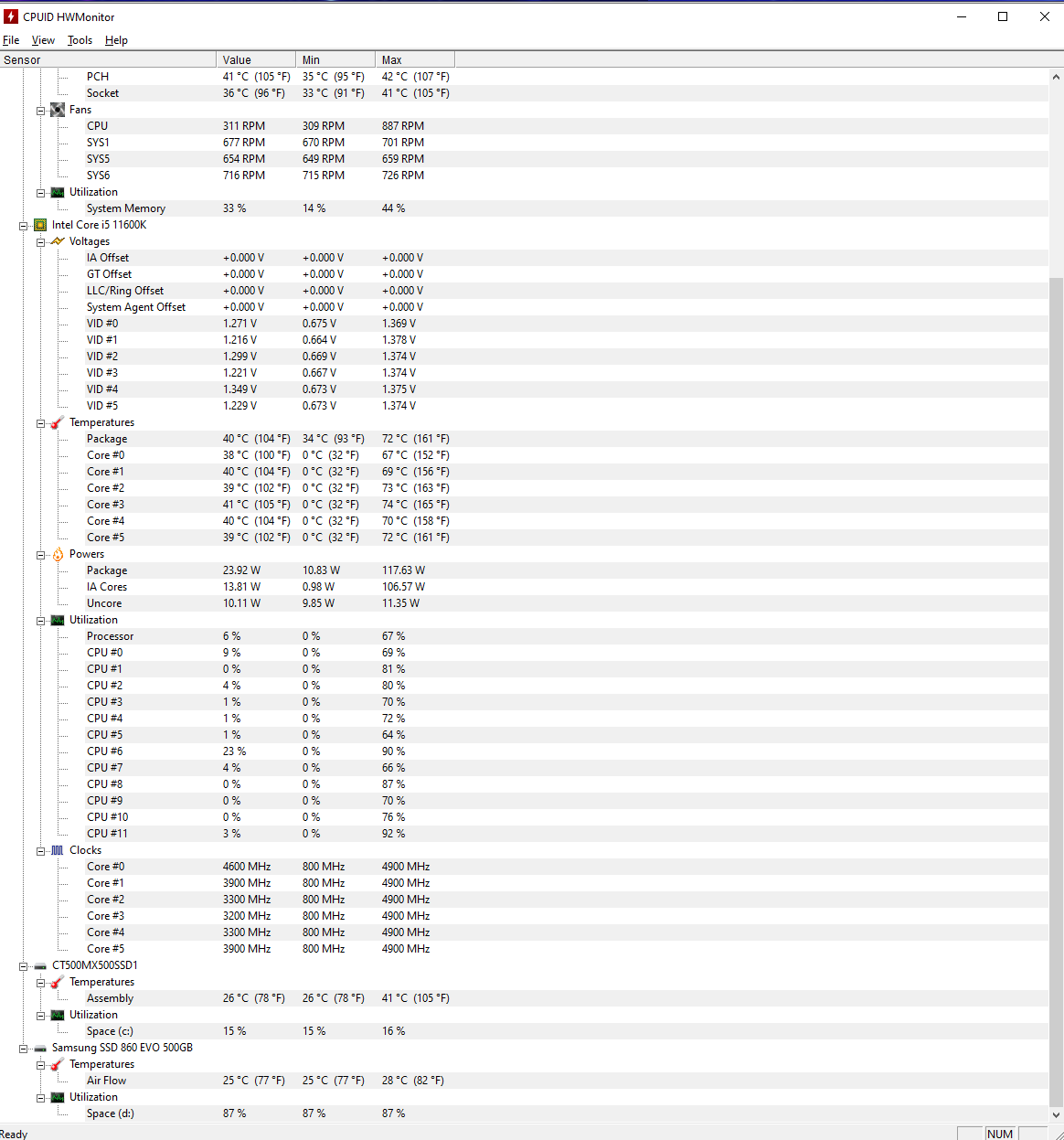Click the Sensor column header

click(108, 59)
